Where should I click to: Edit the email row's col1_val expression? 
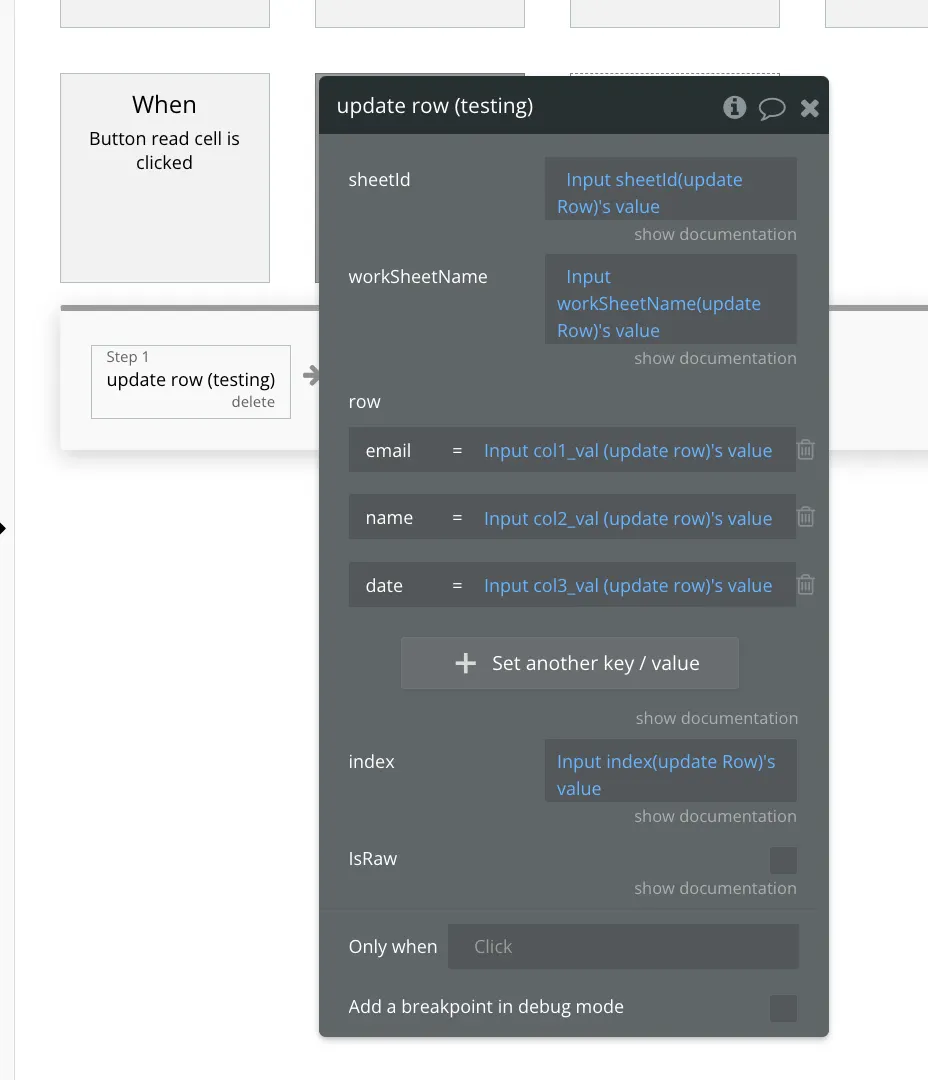click(x=628, y=451)
